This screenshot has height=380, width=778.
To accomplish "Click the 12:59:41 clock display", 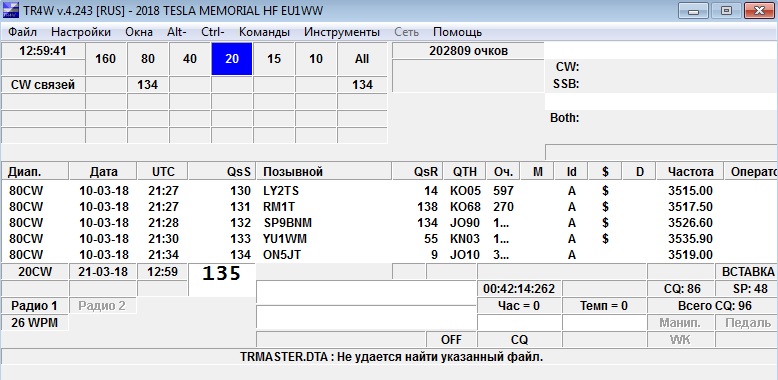I will click(43, 51).
